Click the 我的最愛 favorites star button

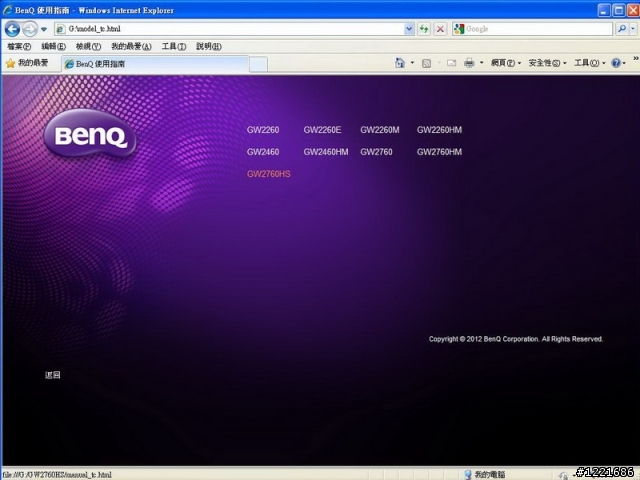tap(27, 63)
